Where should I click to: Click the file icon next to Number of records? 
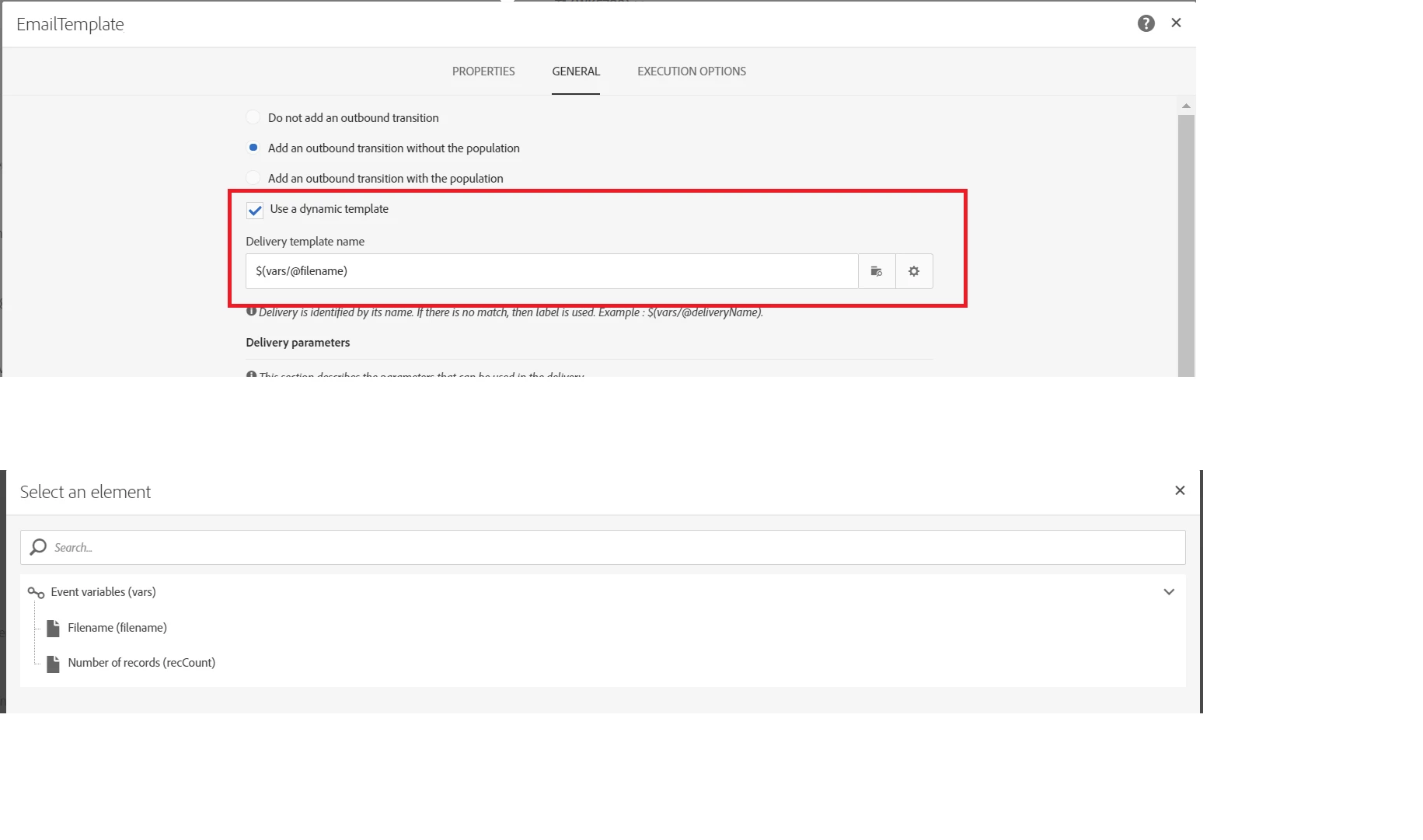[x=53, y=664]
